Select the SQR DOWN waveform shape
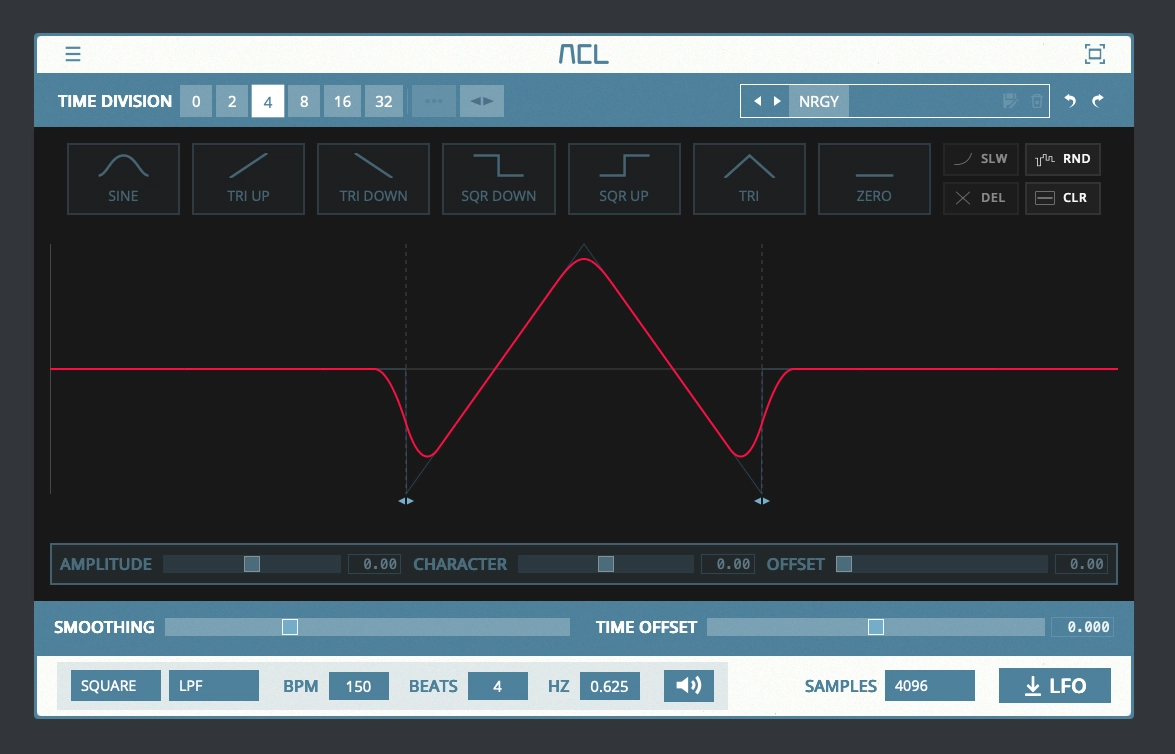Image resolution: width=1175 pixels, height=754 pixels. (498, 179)
